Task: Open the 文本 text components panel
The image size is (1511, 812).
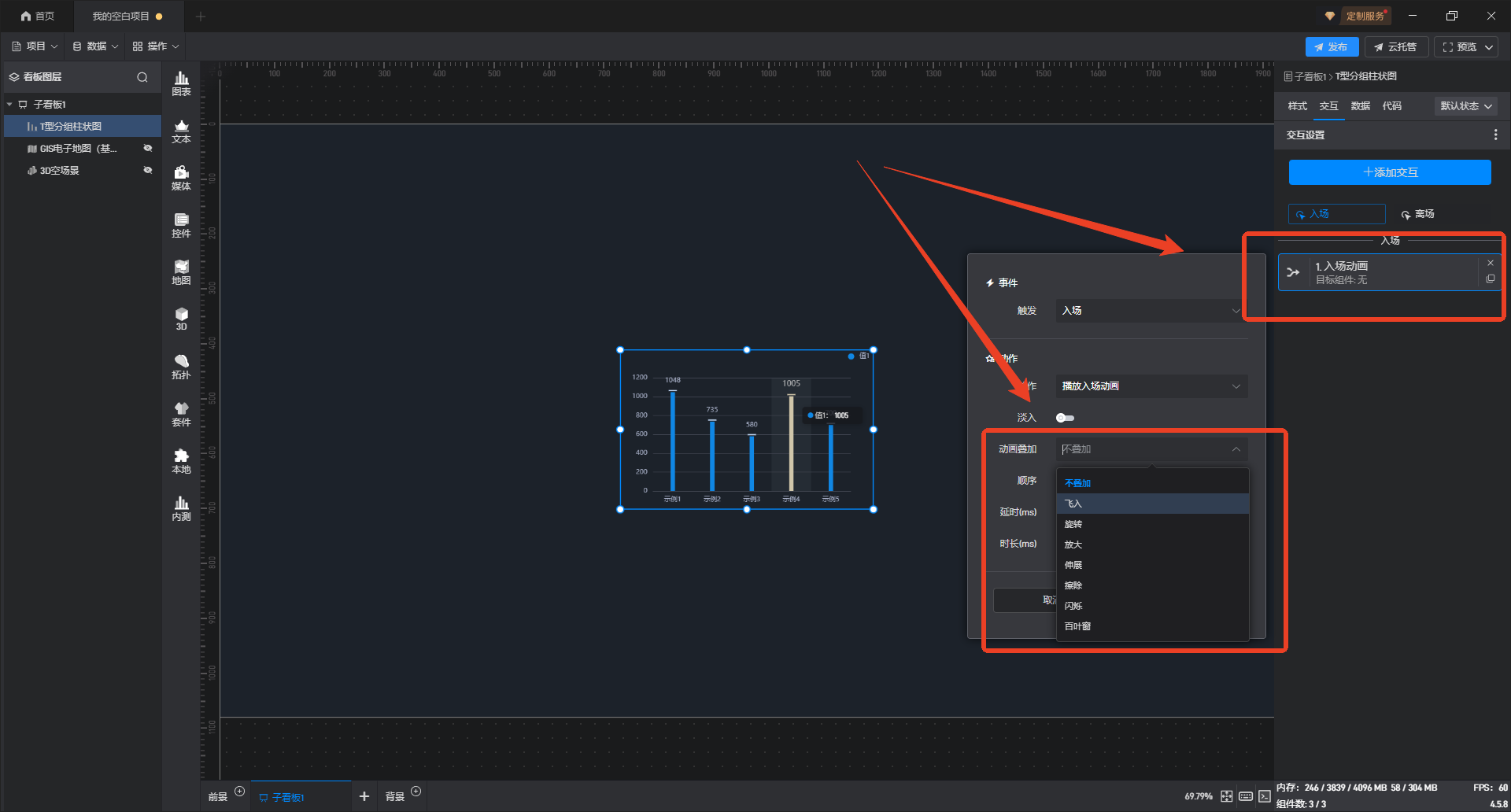Action: (181, 131)
